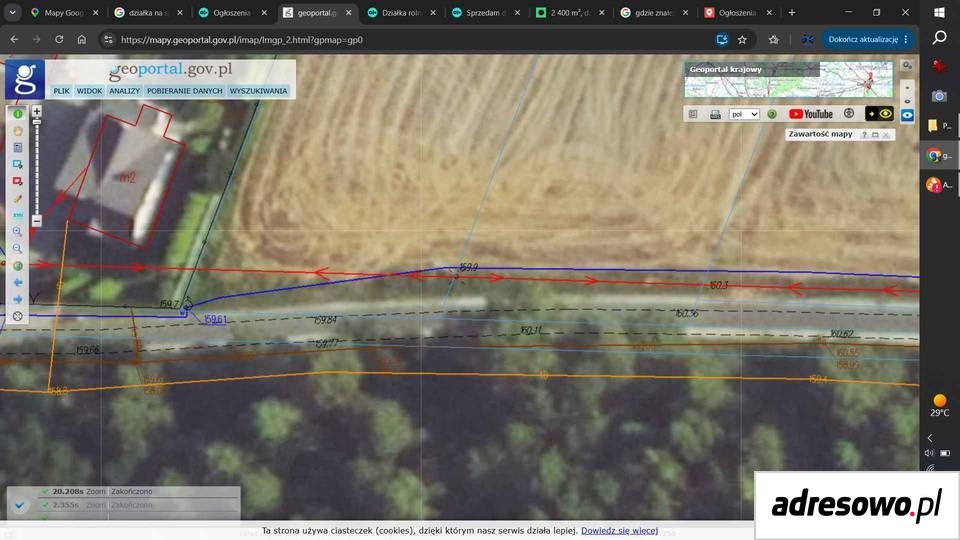Image resolution: width=960 pixels, height=540 pixels.
Task: Open map settings gears icon
Action: [x=907, y=66]
